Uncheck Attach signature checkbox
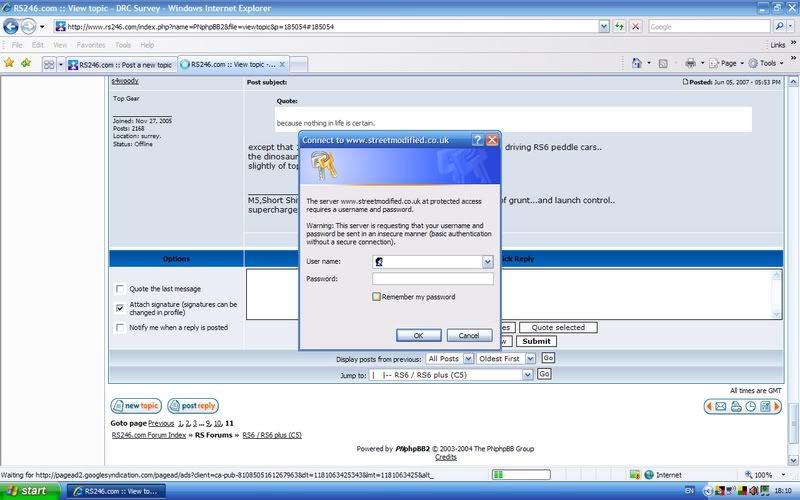This screenshot has width=800, height=500. (x=120, y=308)
